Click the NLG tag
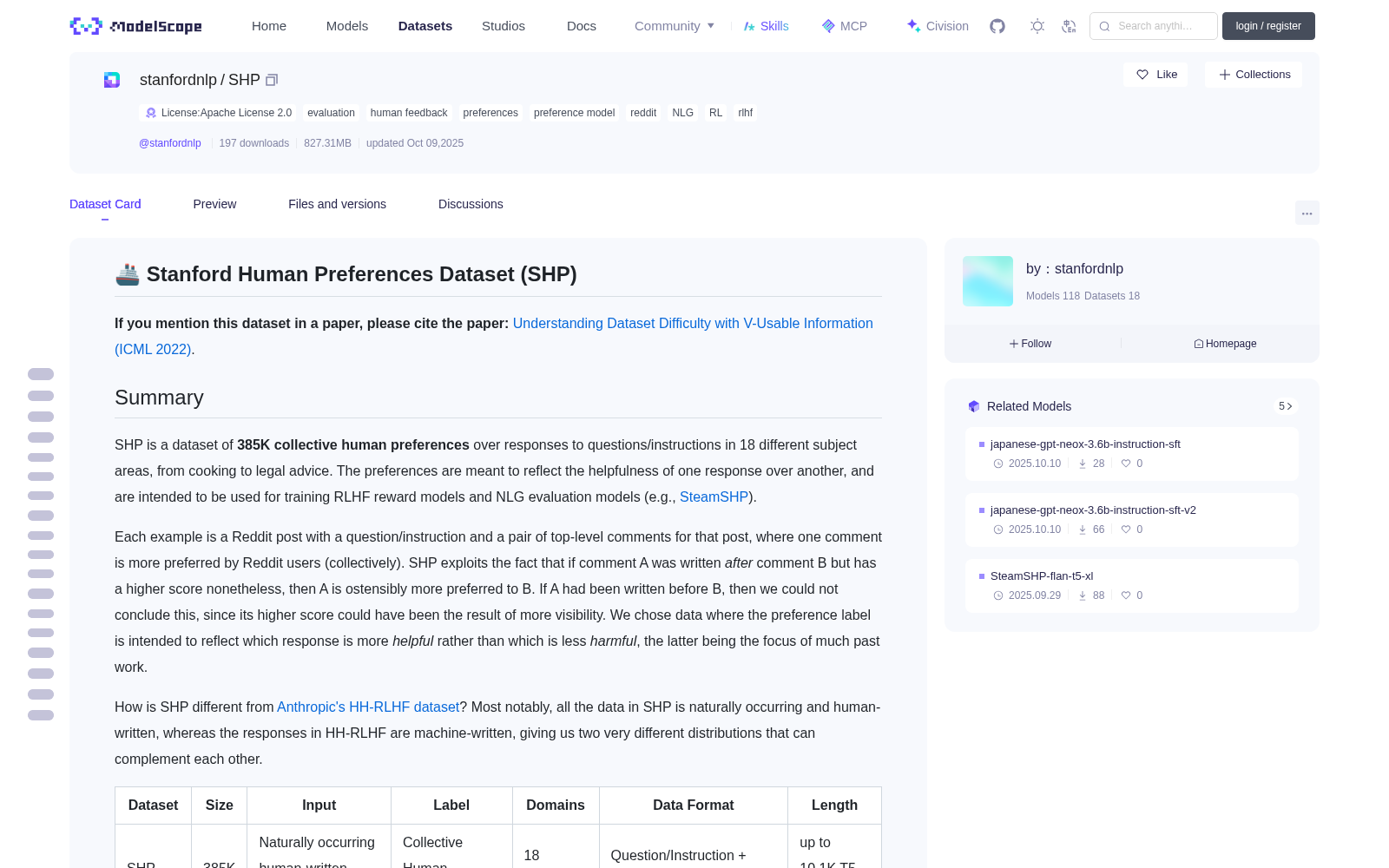The width and height of the screenshot is (1389, 868). click(682, 113)
